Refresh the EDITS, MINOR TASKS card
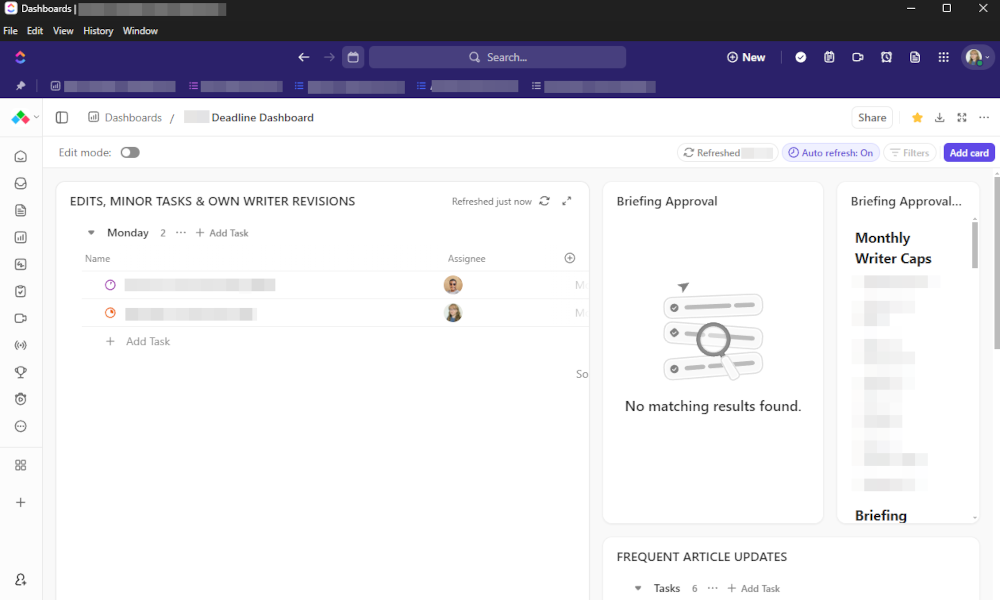 point(545,201)
